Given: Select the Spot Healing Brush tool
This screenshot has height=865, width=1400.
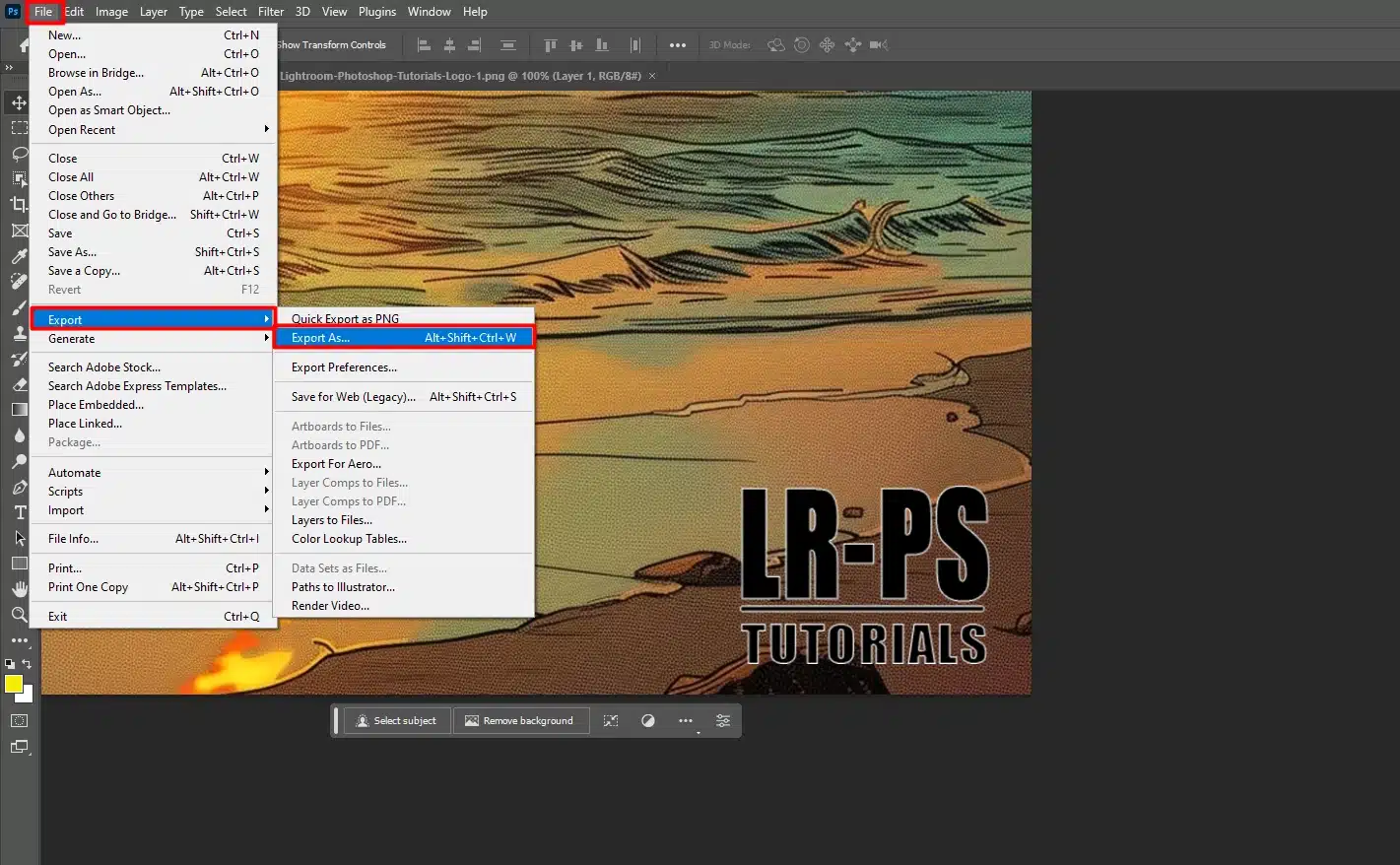Looking at the screenshot, I should [19, 282].
